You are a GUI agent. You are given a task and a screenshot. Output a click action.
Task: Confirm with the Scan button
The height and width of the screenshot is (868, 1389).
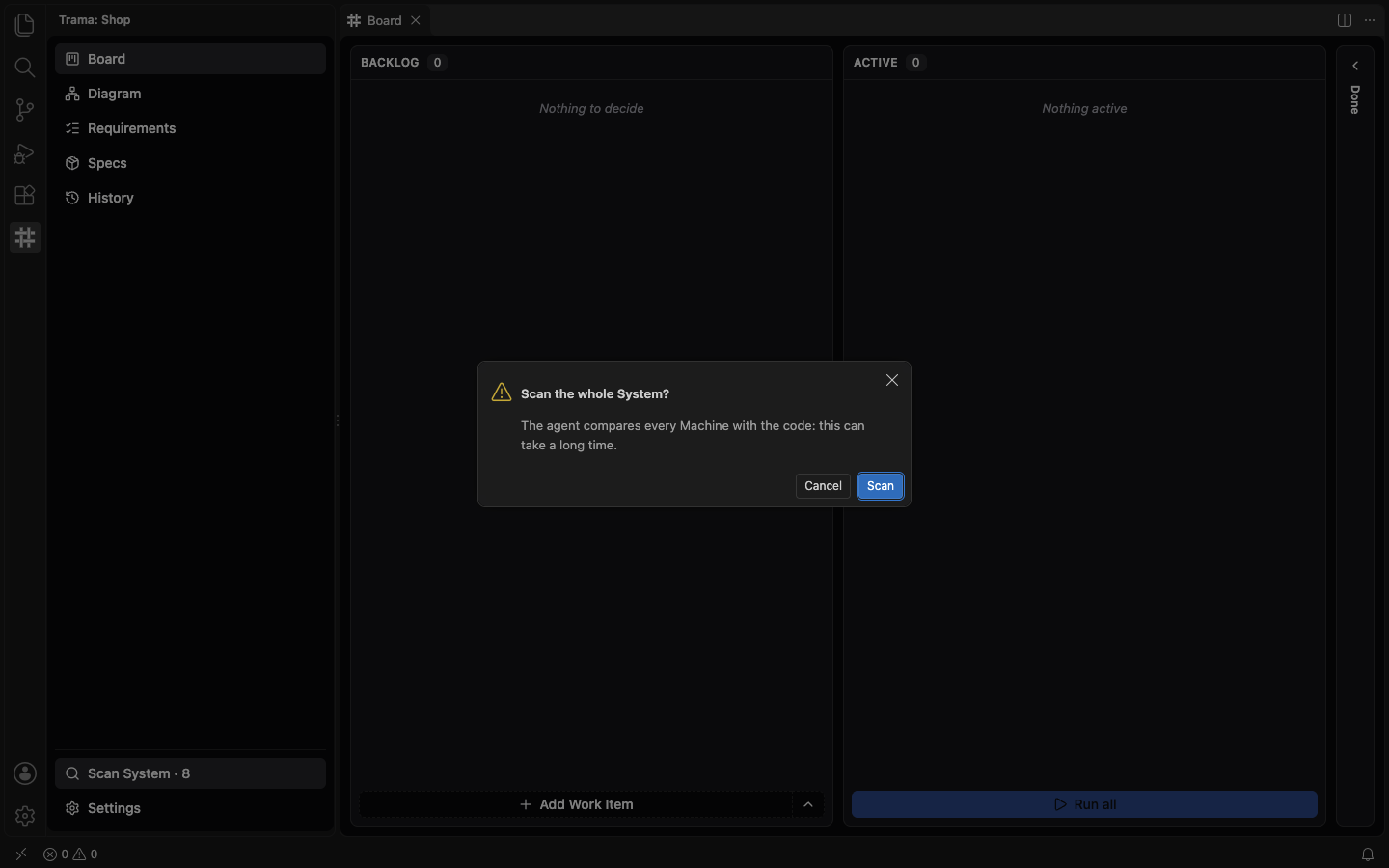pos(881,486)
